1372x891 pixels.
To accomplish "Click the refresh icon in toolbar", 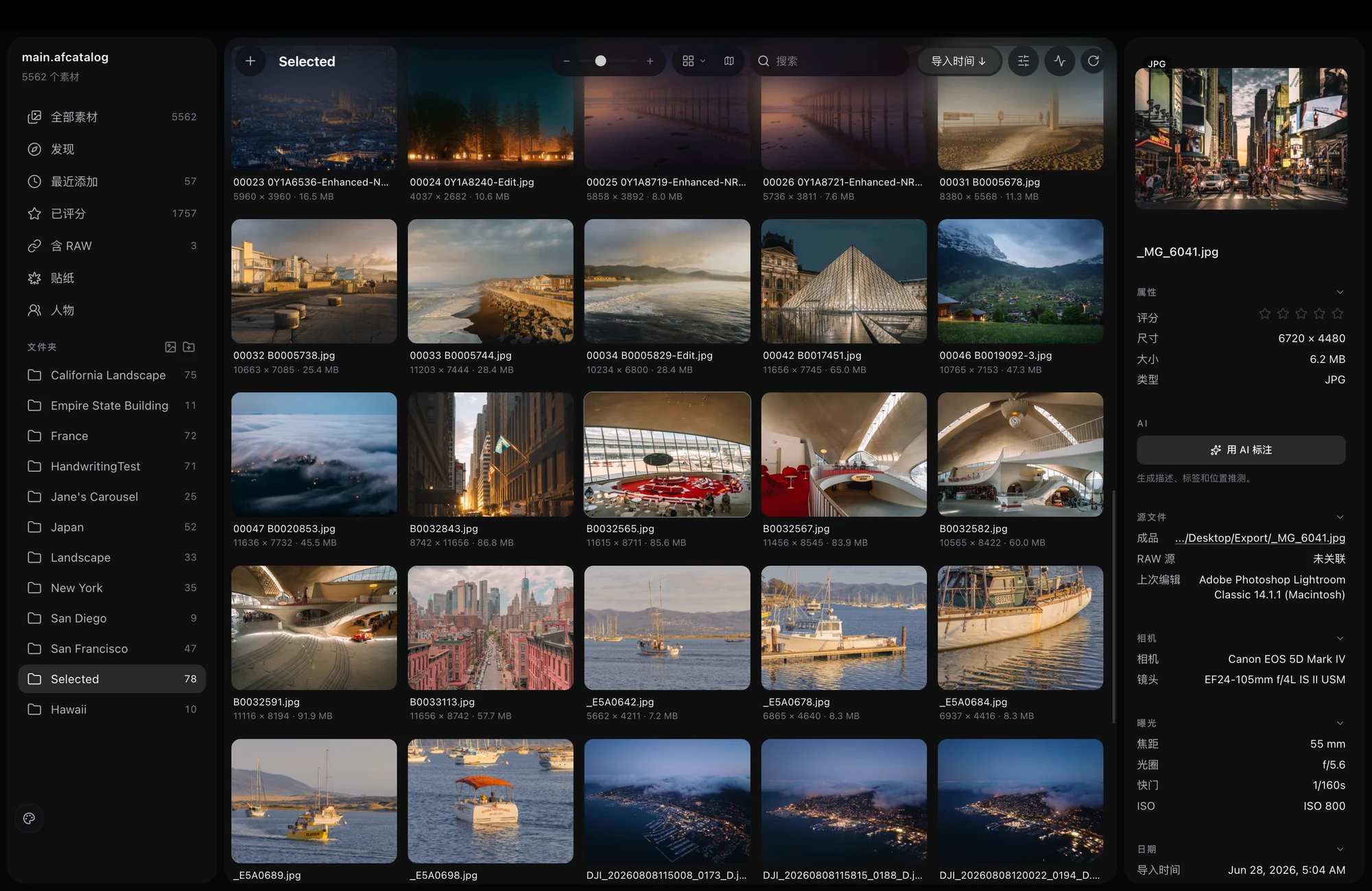I will coord(1093,61).
